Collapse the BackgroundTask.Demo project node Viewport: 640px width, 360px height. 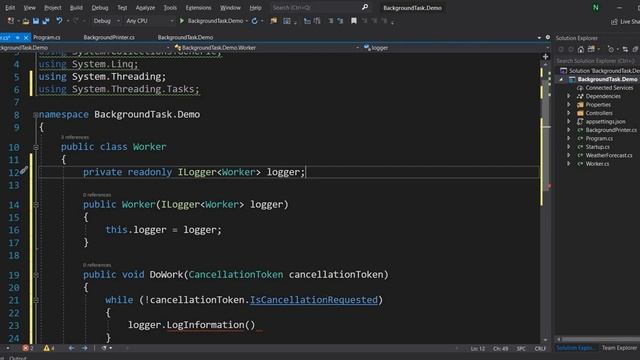pos(561,79)
